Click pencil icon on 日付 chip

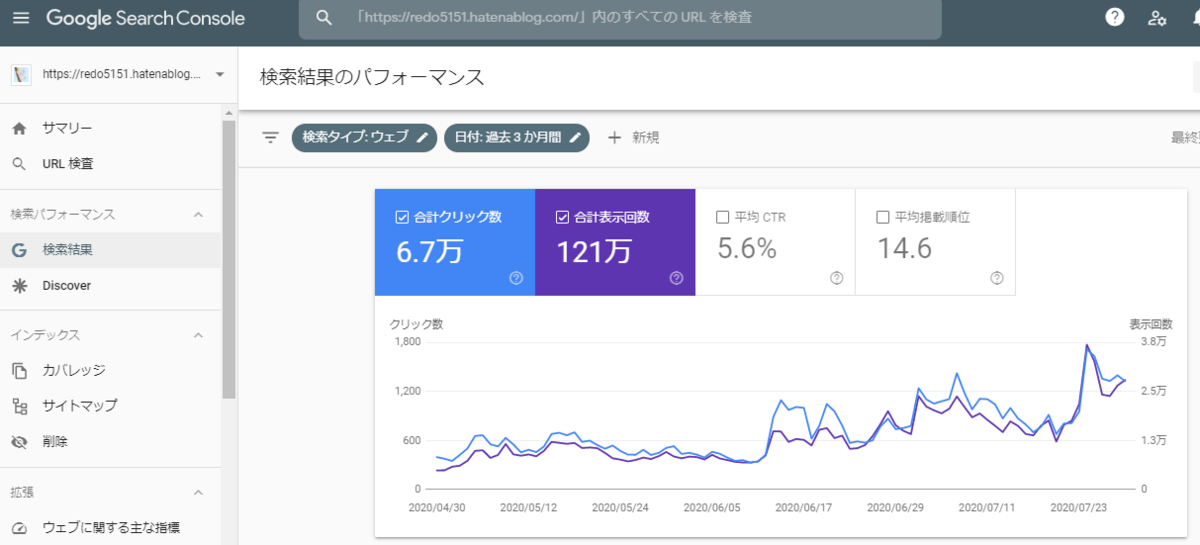(575, 138)
